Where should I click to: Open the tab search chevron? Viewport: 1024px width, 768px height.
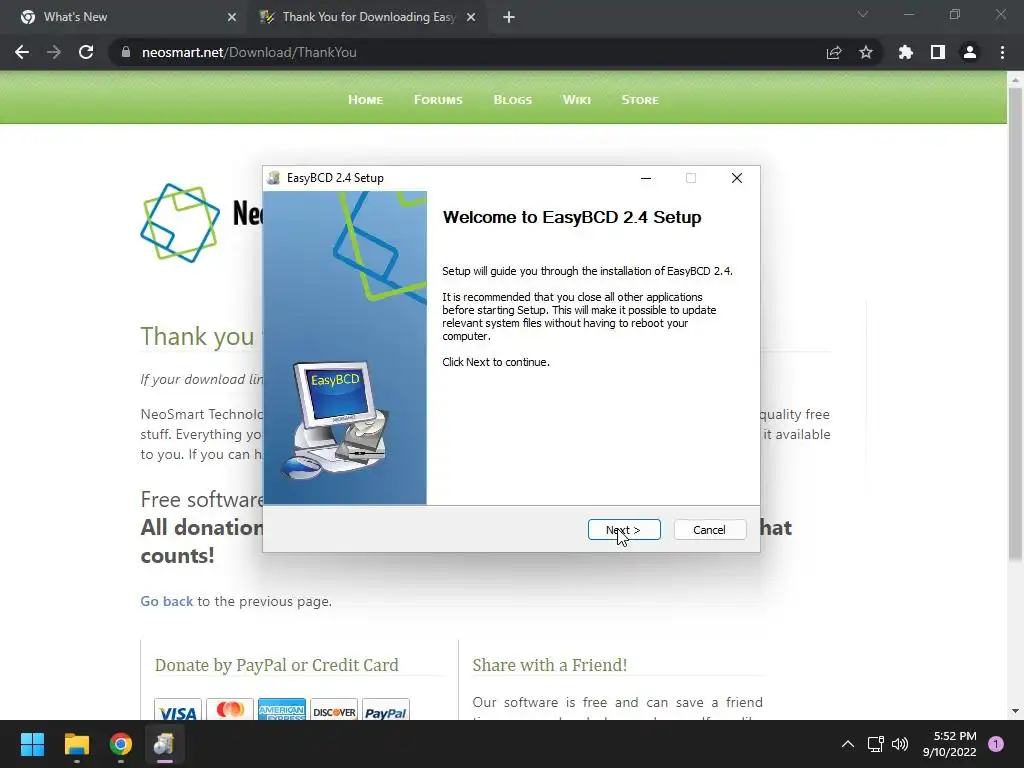(x=863, y=14)
